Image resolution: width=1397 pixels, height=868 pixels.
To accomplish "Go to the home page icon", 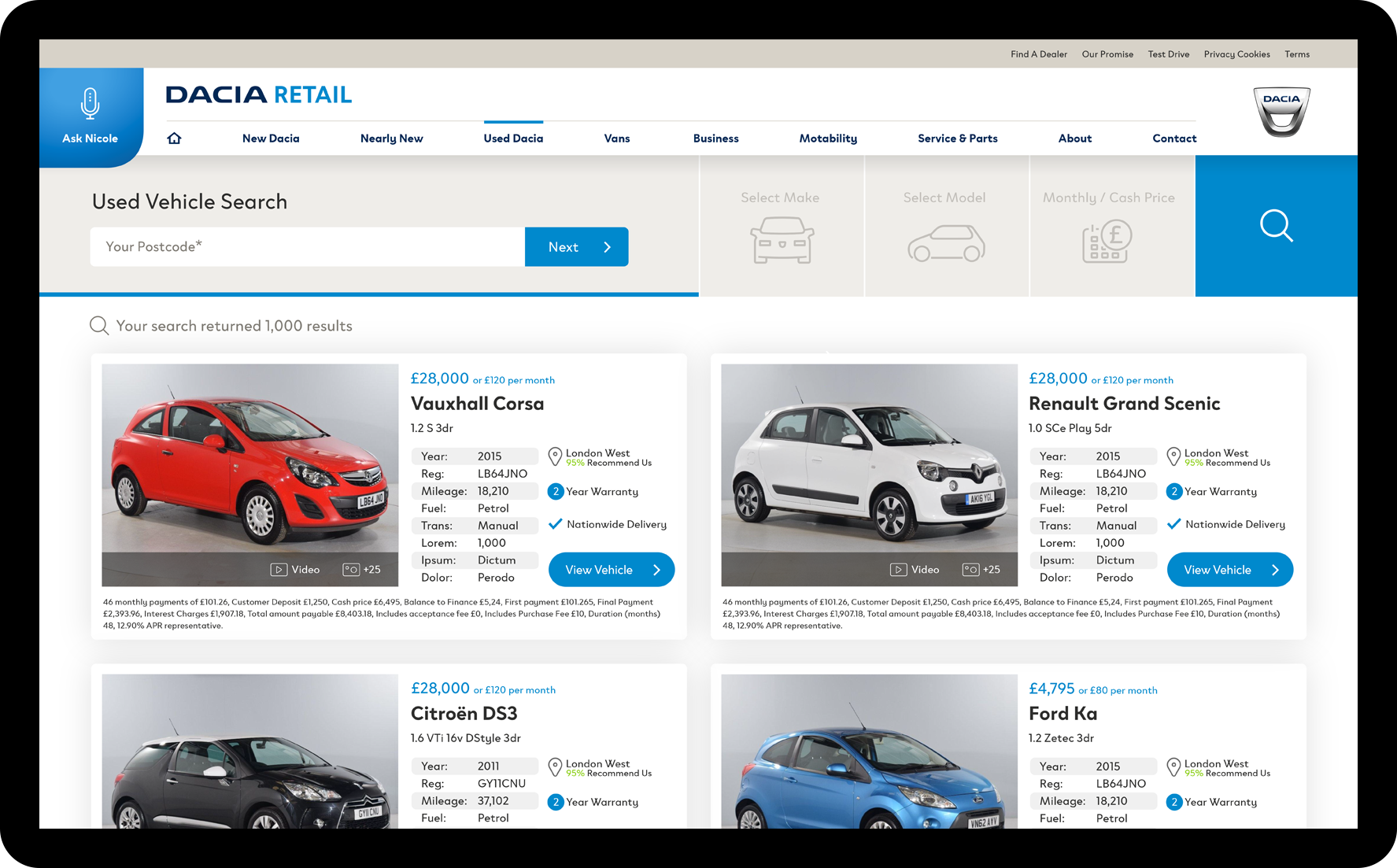I will click(x=175, y=139).
